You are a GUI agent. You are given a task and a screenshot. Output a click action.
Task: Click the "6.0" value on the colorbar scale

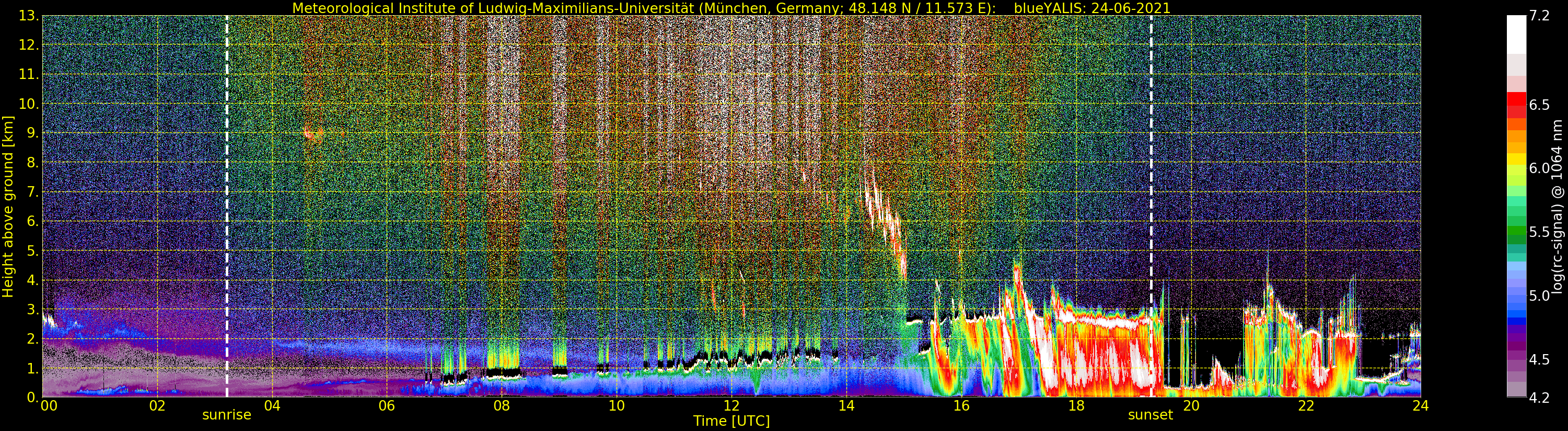click(1539, 168)
